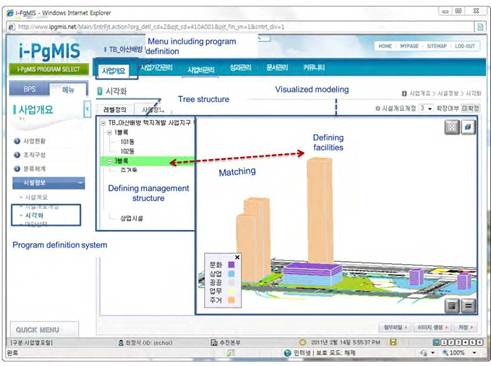Click the grid view icon in the 3D viewer
This screenshot has height=366, width=491.
point(452,127)
